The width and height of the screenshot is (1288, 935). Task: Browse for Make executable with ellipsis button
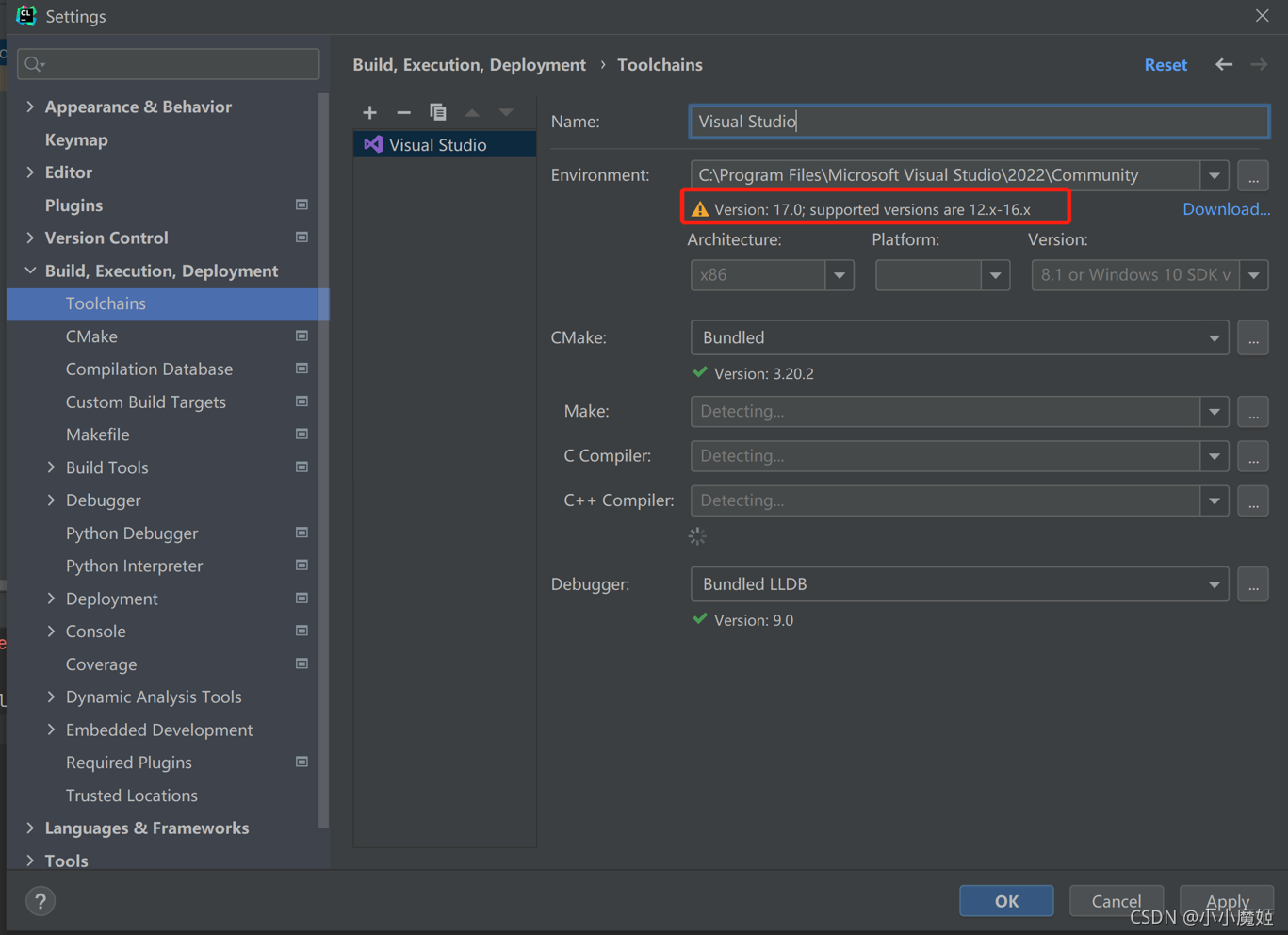pyautogui.click(x=1253, y=412)
